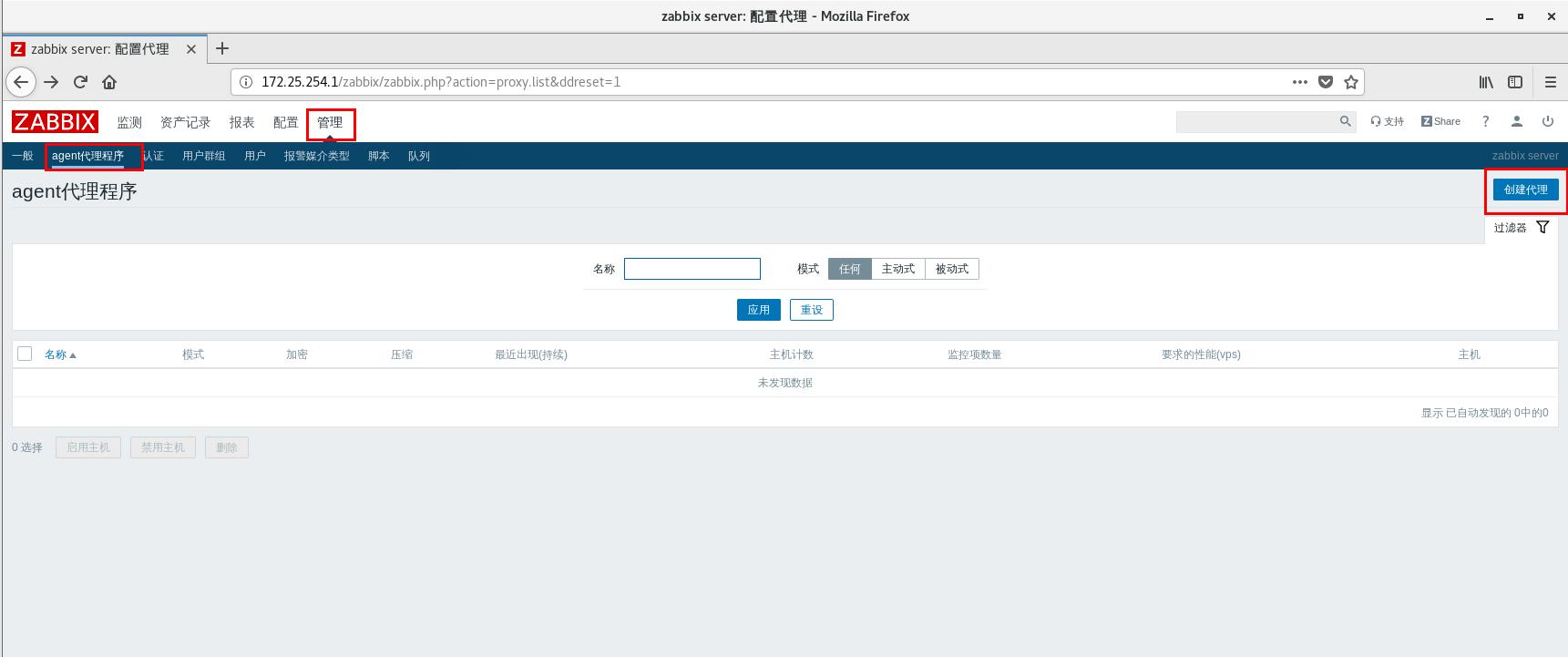The image size is (1568, 657).
Task: Sort table by 名称 column
Action: tap(60, 354)
